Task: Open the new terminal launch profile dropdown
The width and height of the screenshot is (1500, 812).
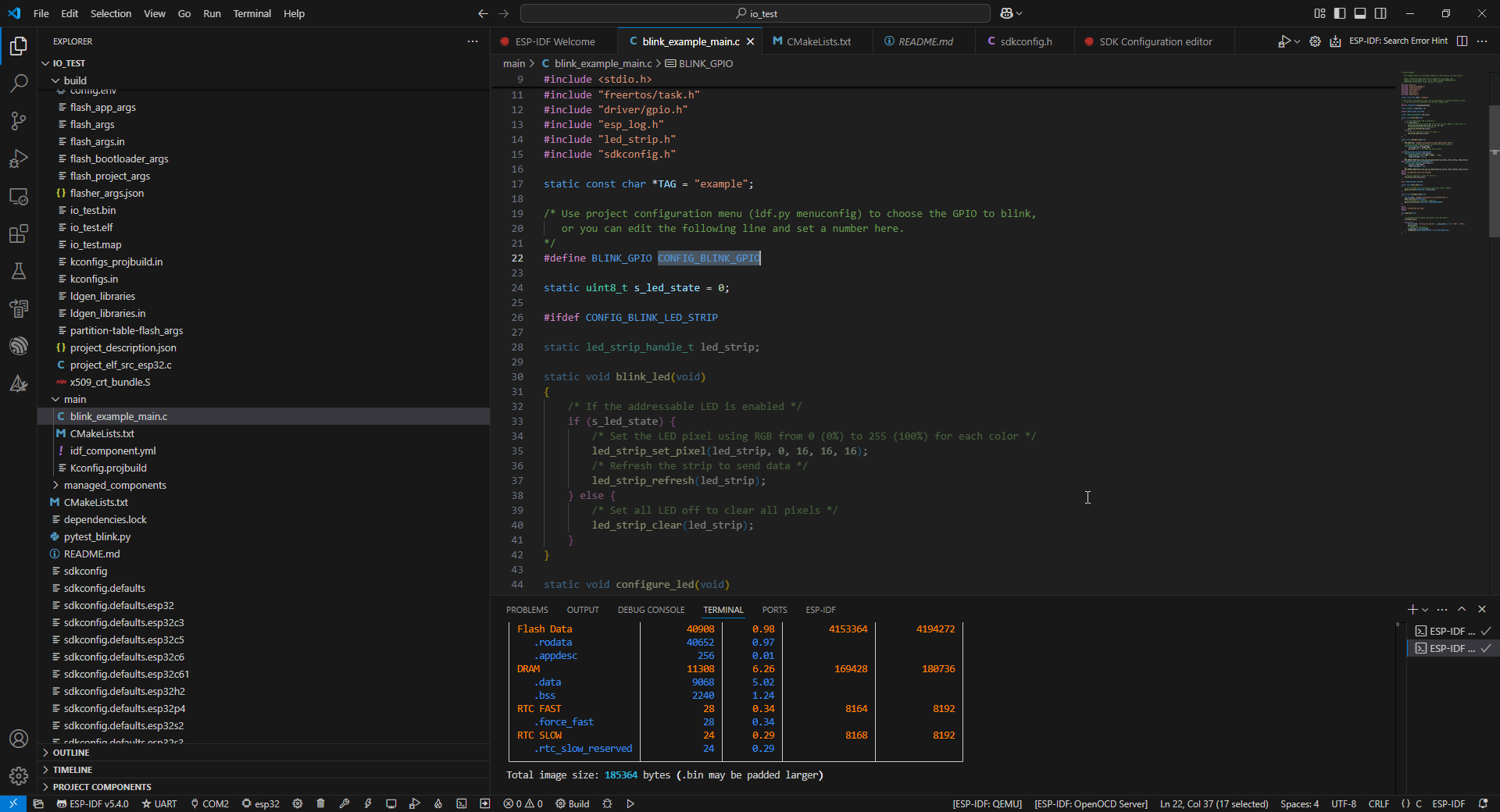Action: [x=1426, y=609]
